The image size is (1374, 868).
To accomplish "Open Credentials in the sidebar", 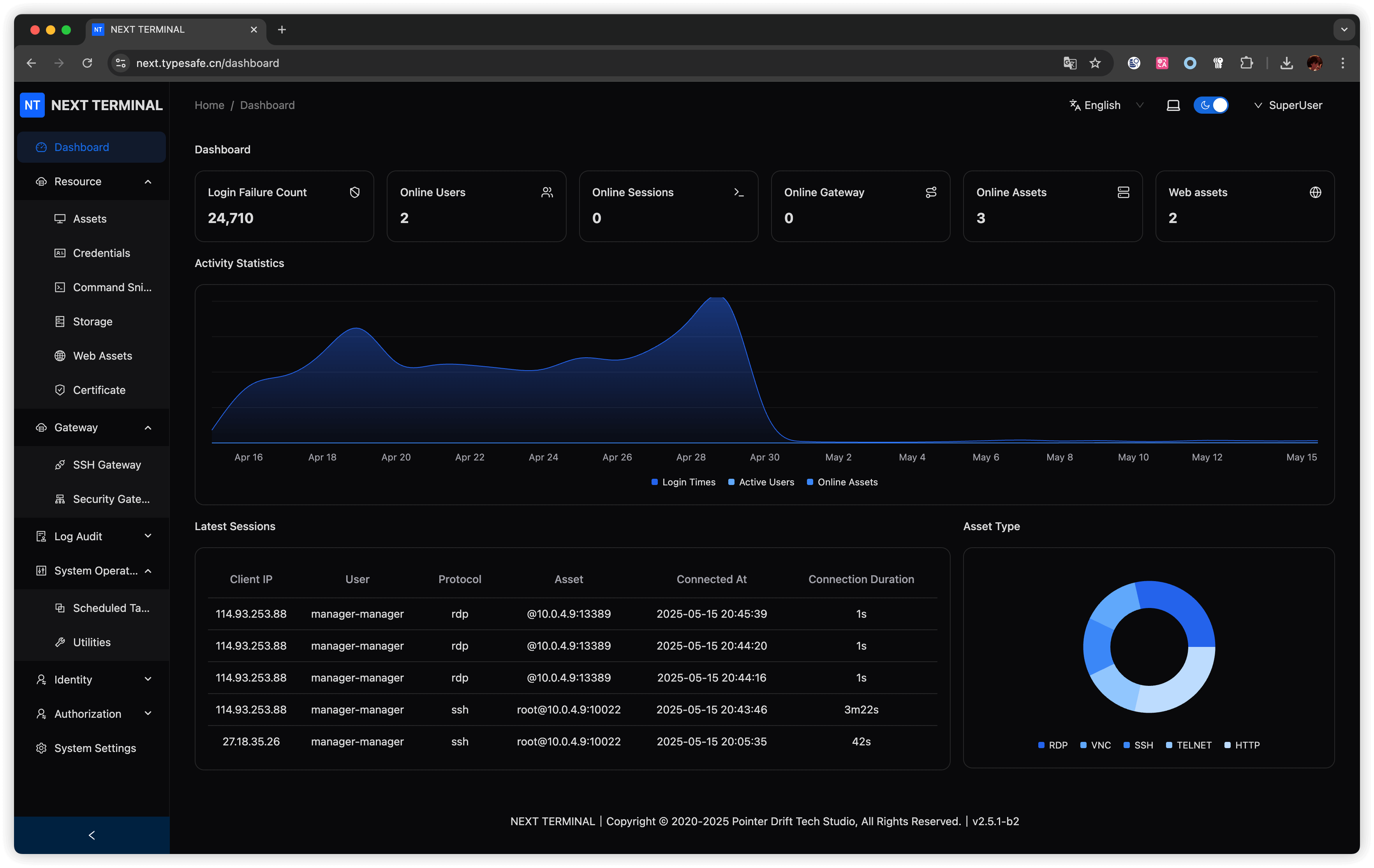I will click(101, 253).
